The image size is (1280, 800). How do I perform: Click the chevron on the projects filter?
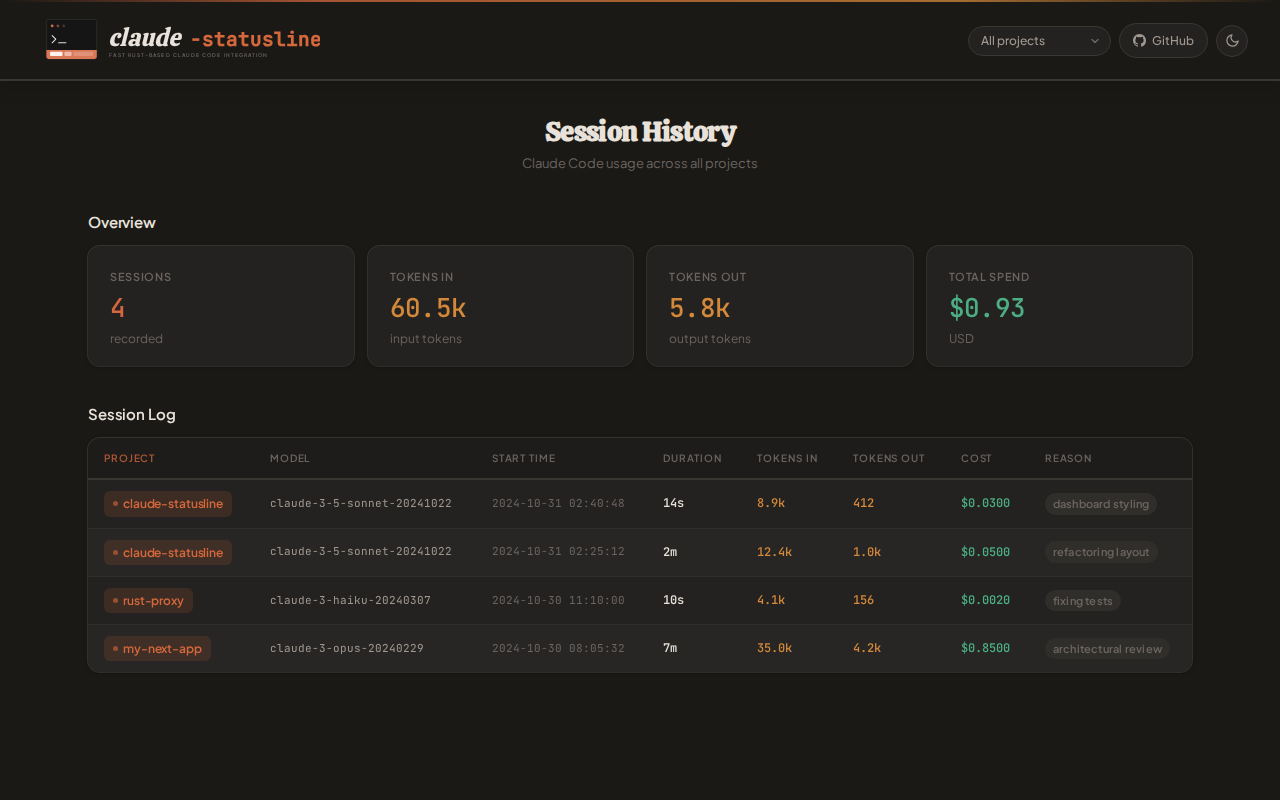pyautogui.click(x=1095, y=41)
